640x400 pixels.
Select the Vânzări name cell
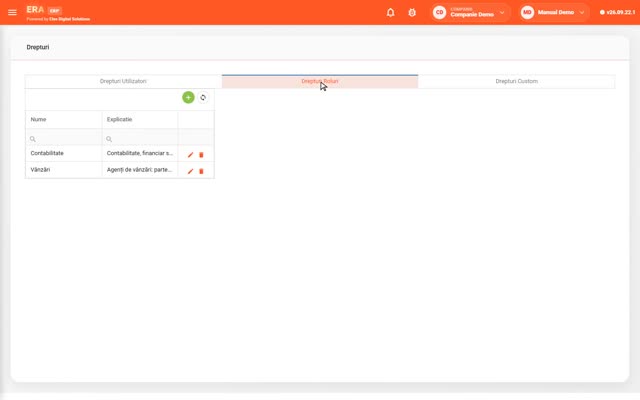pos(64,170)
